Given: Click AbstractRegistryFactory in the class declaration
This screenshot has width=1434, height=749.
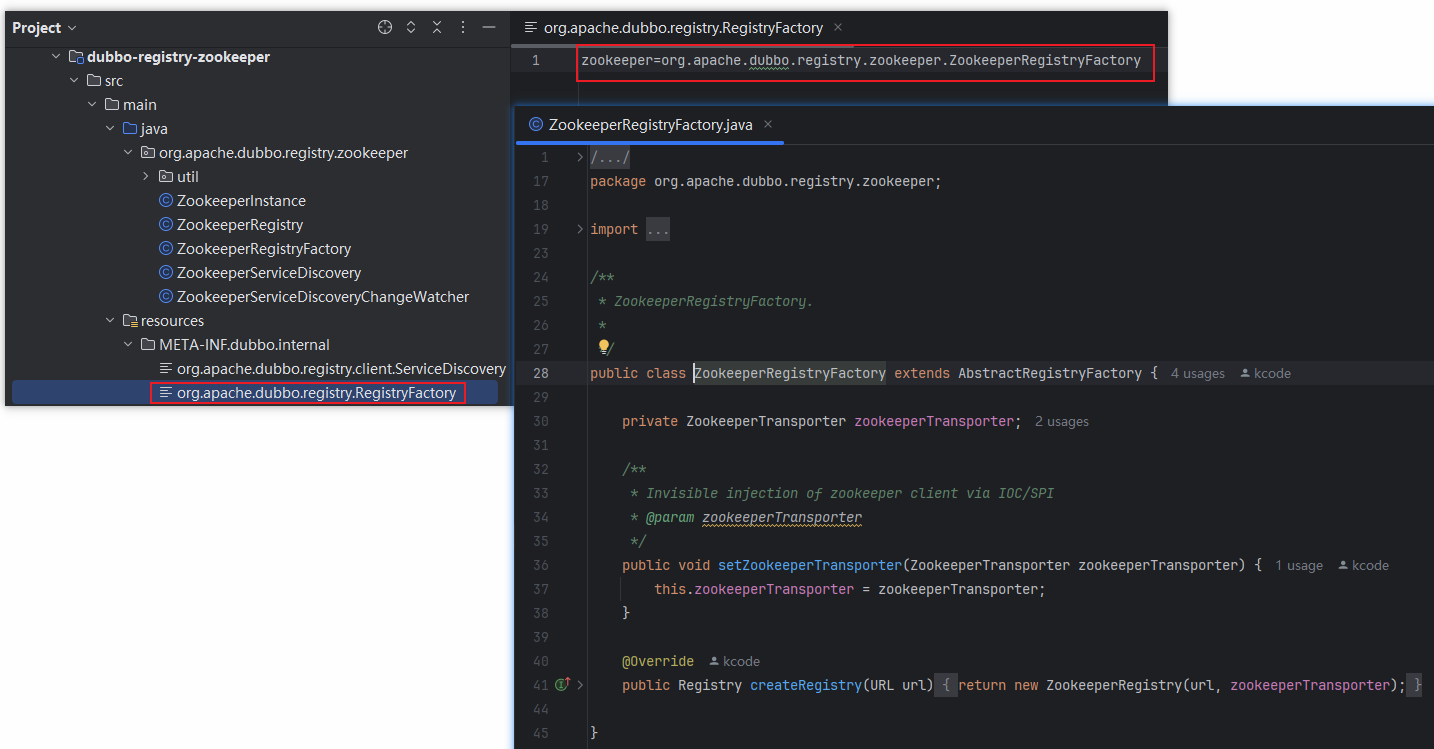Looking at the screenshot, I should coord(1049,373).
